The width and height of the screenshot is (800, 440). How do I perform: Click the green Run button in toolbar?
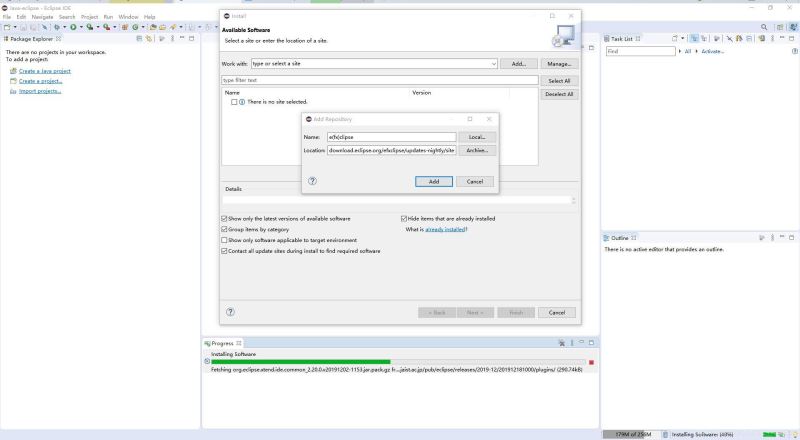73,27
